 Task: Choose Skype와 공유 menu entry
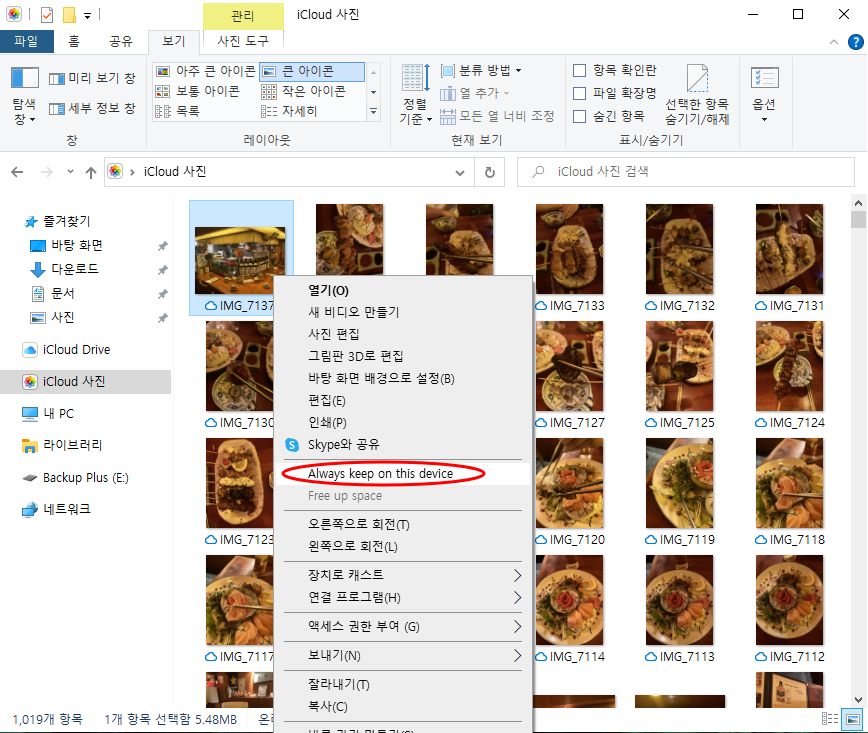point(403,445)
